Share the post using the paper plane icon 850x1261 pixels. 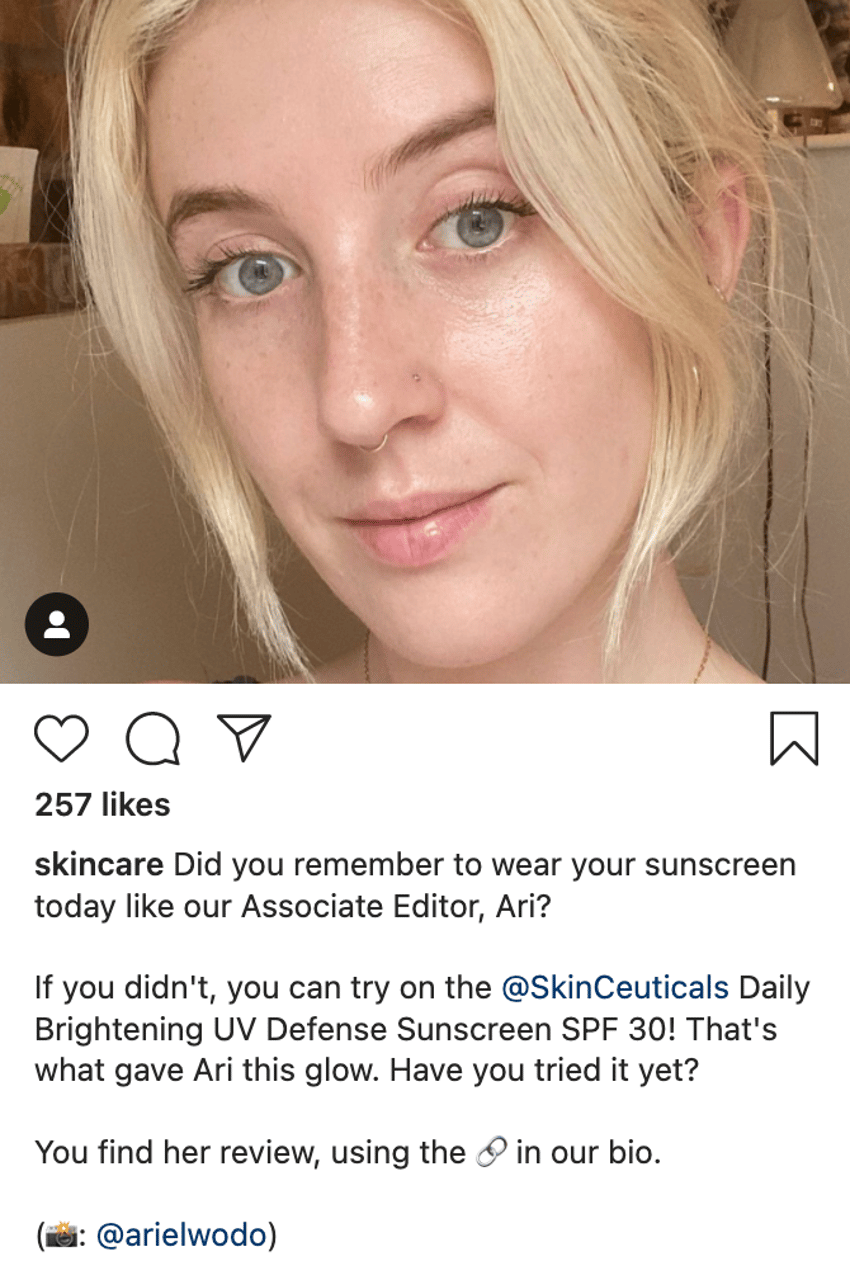[244, 738]
